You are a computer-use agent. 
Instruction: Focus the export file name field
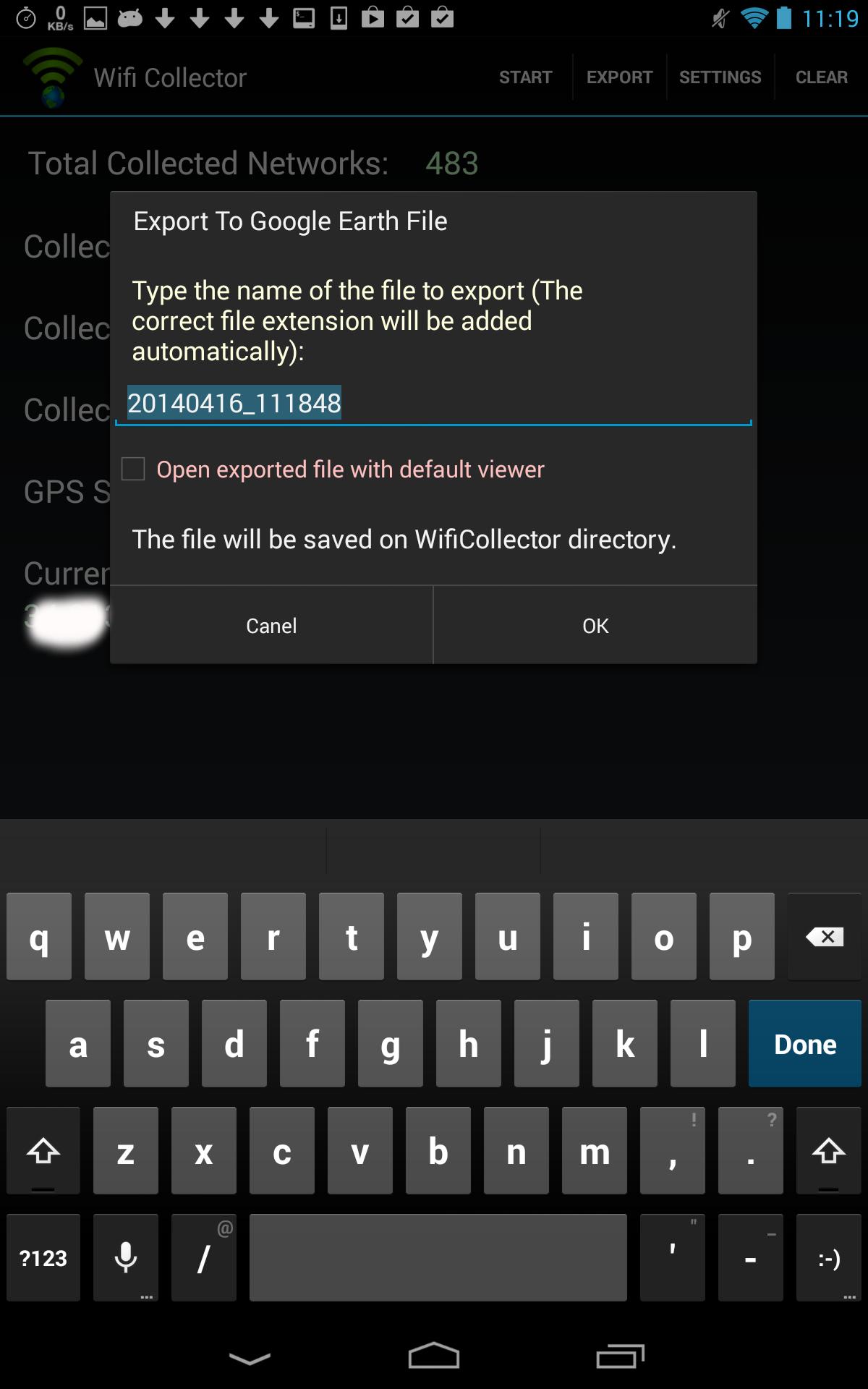pyautogui.click(x=434, y=403)
